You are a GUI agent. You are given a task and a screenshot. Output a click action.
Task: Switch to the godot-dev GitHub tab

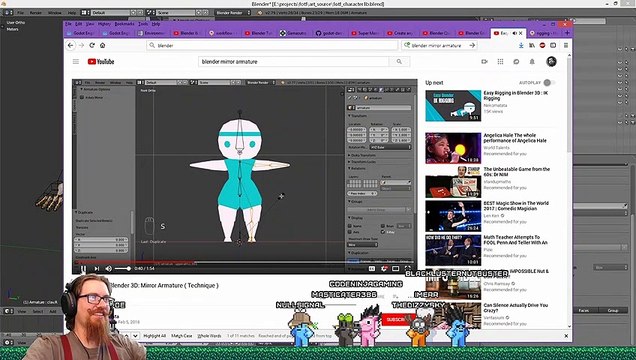tap(330, 33)
